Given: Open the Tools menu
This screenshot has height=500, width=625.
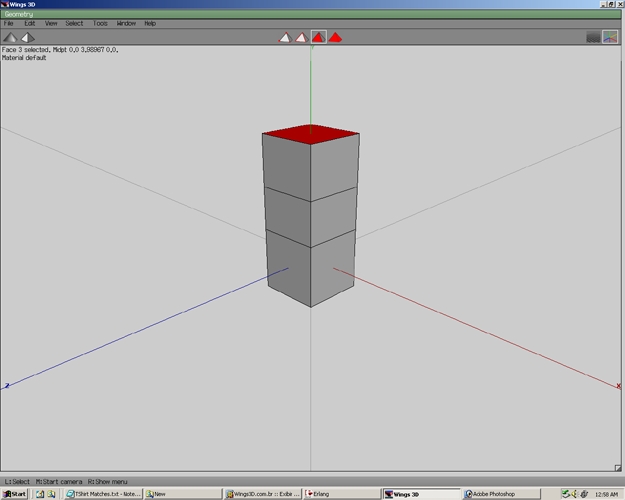Looking at the screenshot, I should click(x=100, y=24).
